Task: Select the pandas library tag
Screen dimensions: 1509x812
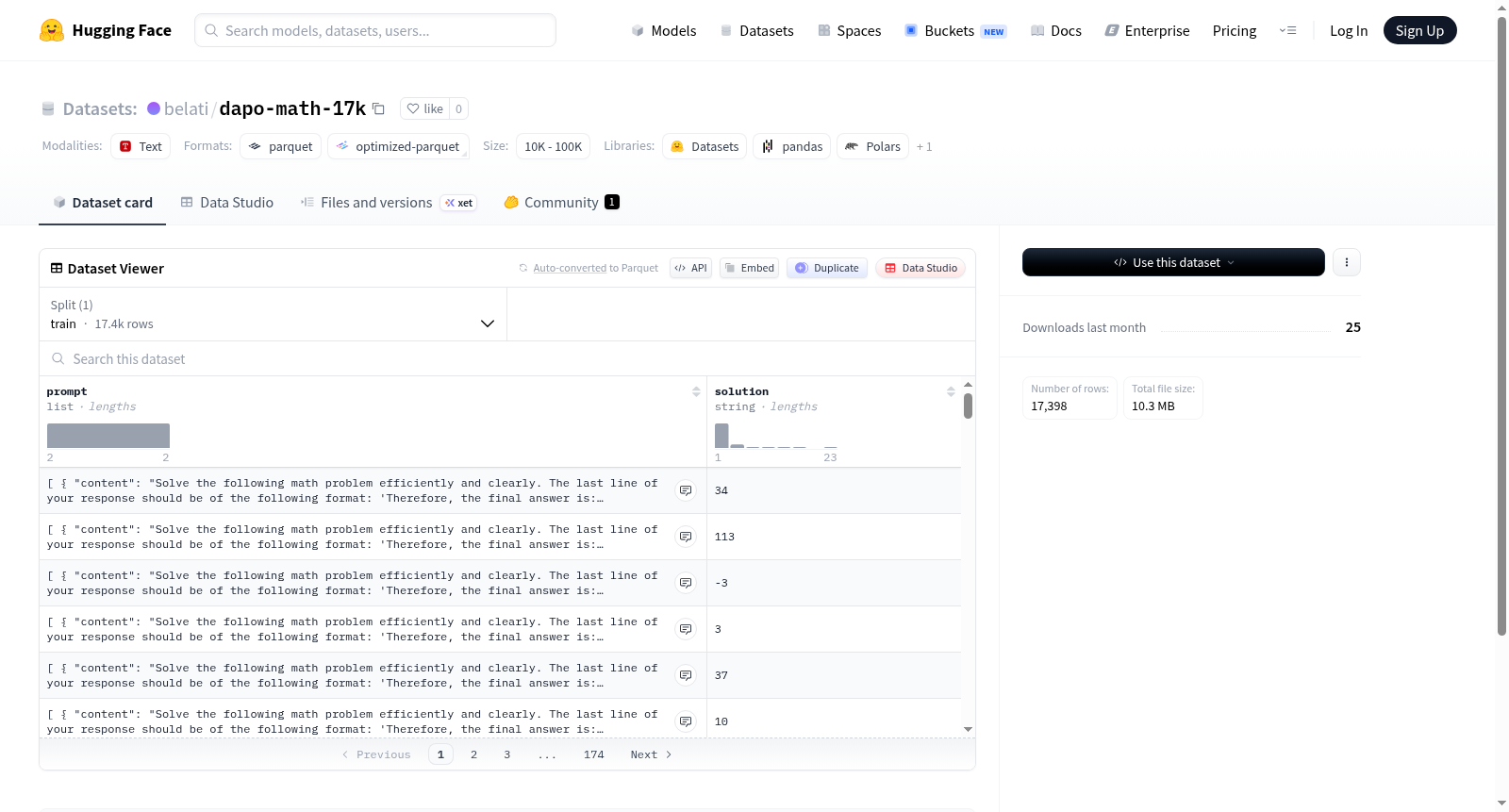Action: tap(791, 146)
